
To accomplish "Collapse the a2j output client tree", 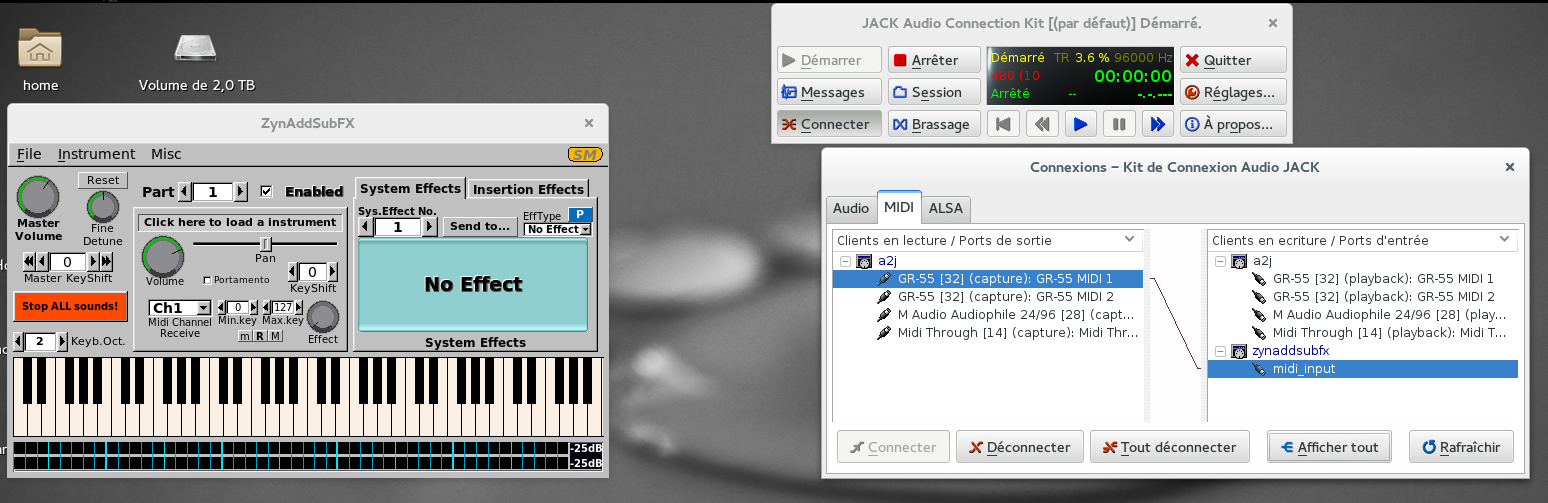I will pos(845,261).
